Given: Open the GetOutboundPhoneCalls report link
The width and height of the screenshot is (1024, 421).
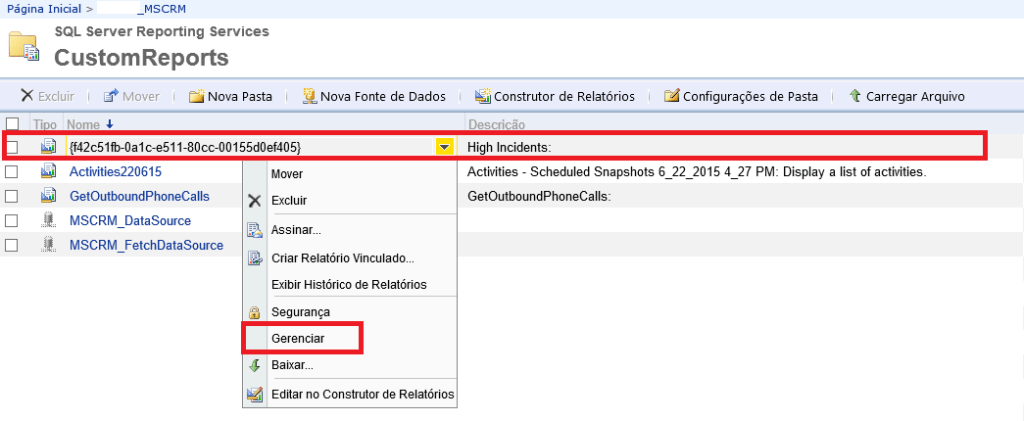Looking at the screenshot, I should 139,196.
